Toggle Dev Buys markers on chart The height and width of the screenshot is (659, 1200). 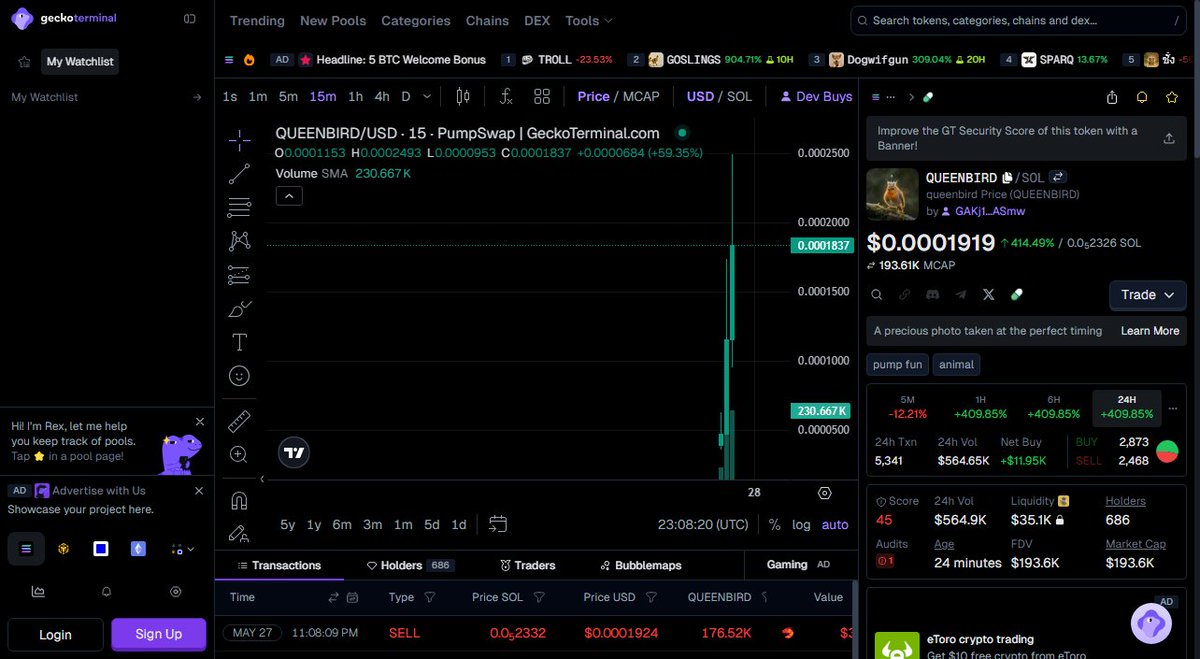[x=816, y=97]
